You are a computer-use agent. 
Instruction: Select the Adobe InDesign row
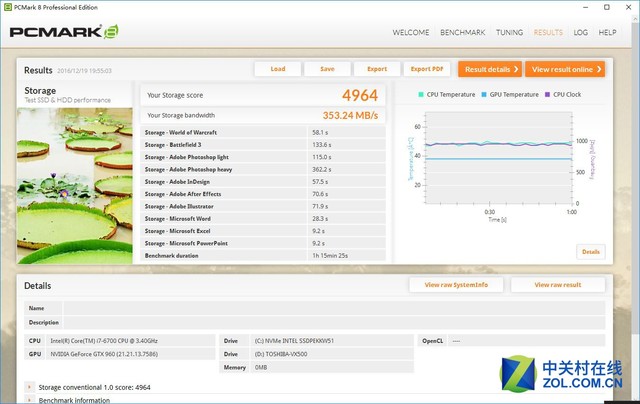263,182
